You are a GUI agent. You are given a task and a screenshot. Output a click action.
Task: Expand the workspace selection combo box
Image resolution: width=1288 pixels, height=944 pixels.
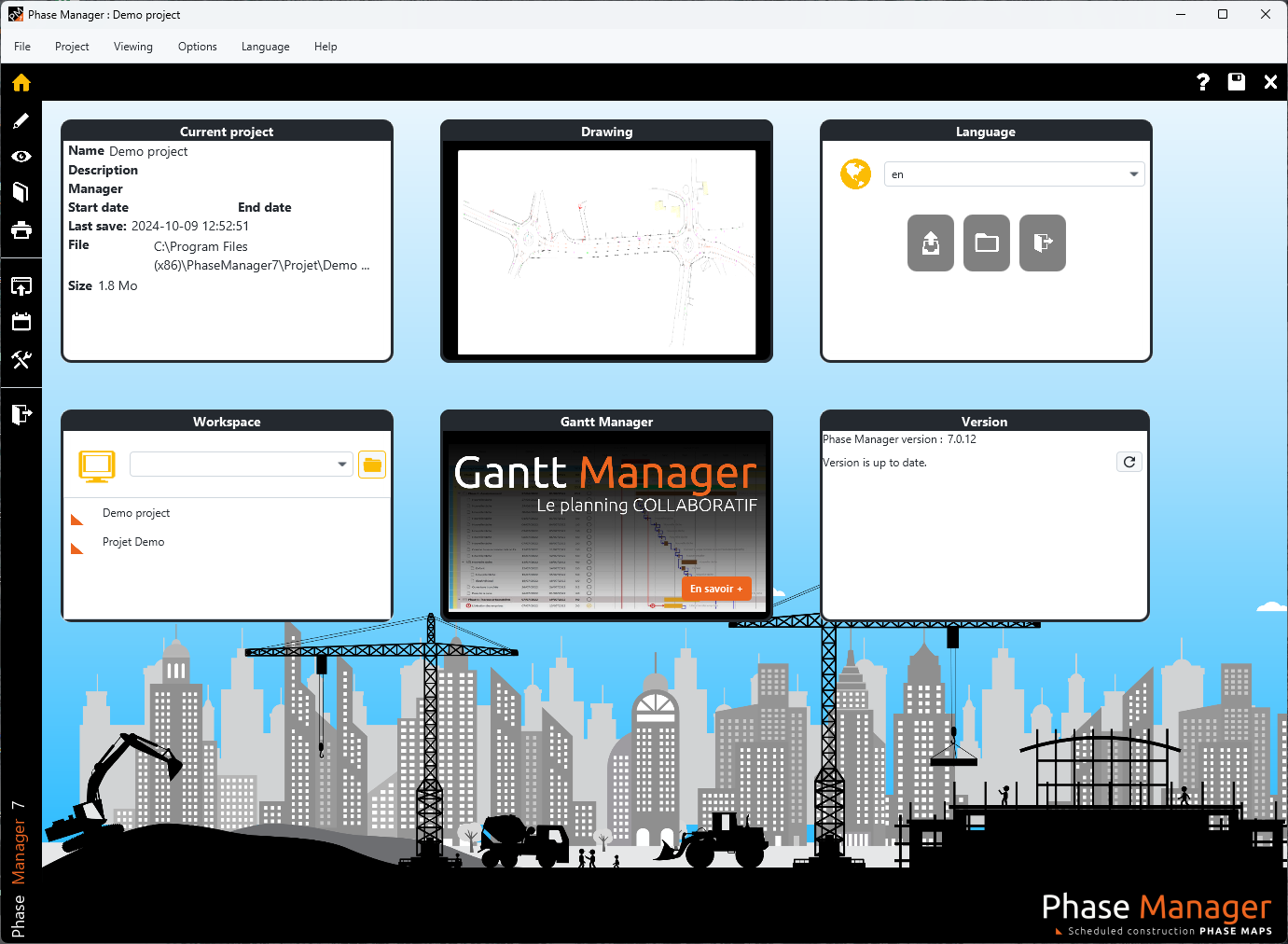coord(242,465)
